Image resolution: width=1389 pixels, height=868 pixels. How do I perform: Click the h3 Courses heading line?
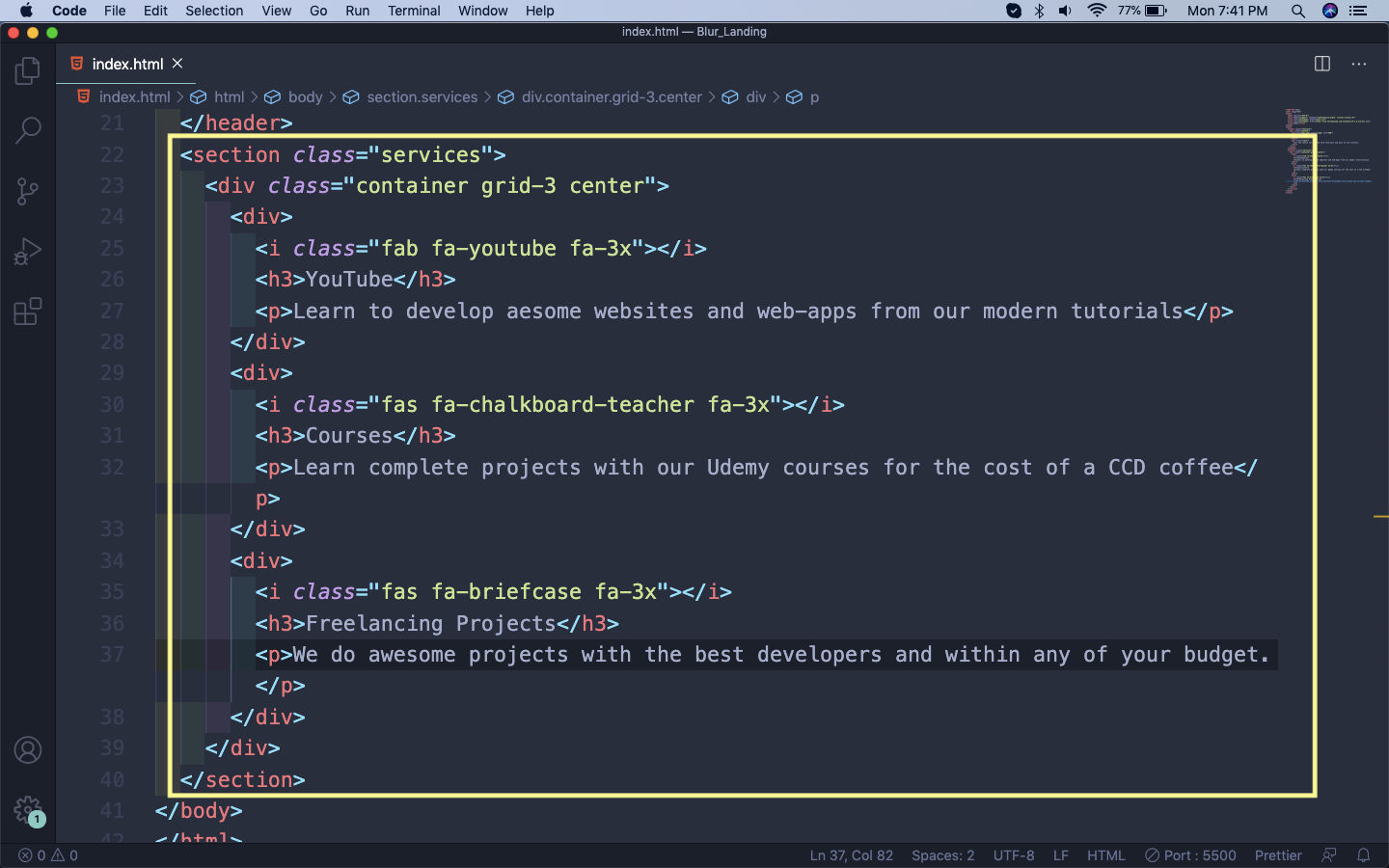355,436
